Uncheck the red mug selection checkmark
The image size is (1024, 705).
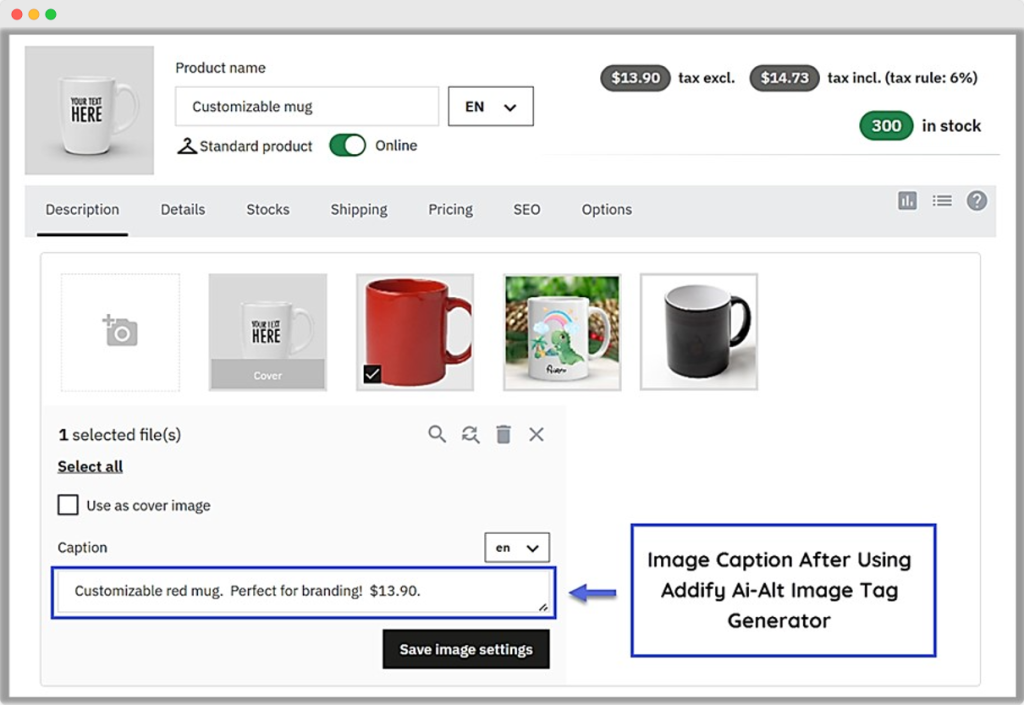(x=372, y=374)
